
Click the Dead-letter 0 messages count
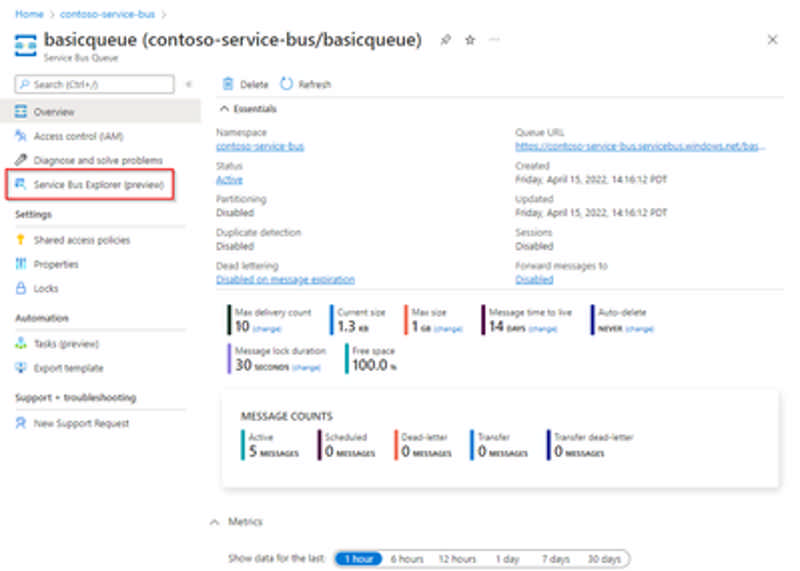[423, 444]
